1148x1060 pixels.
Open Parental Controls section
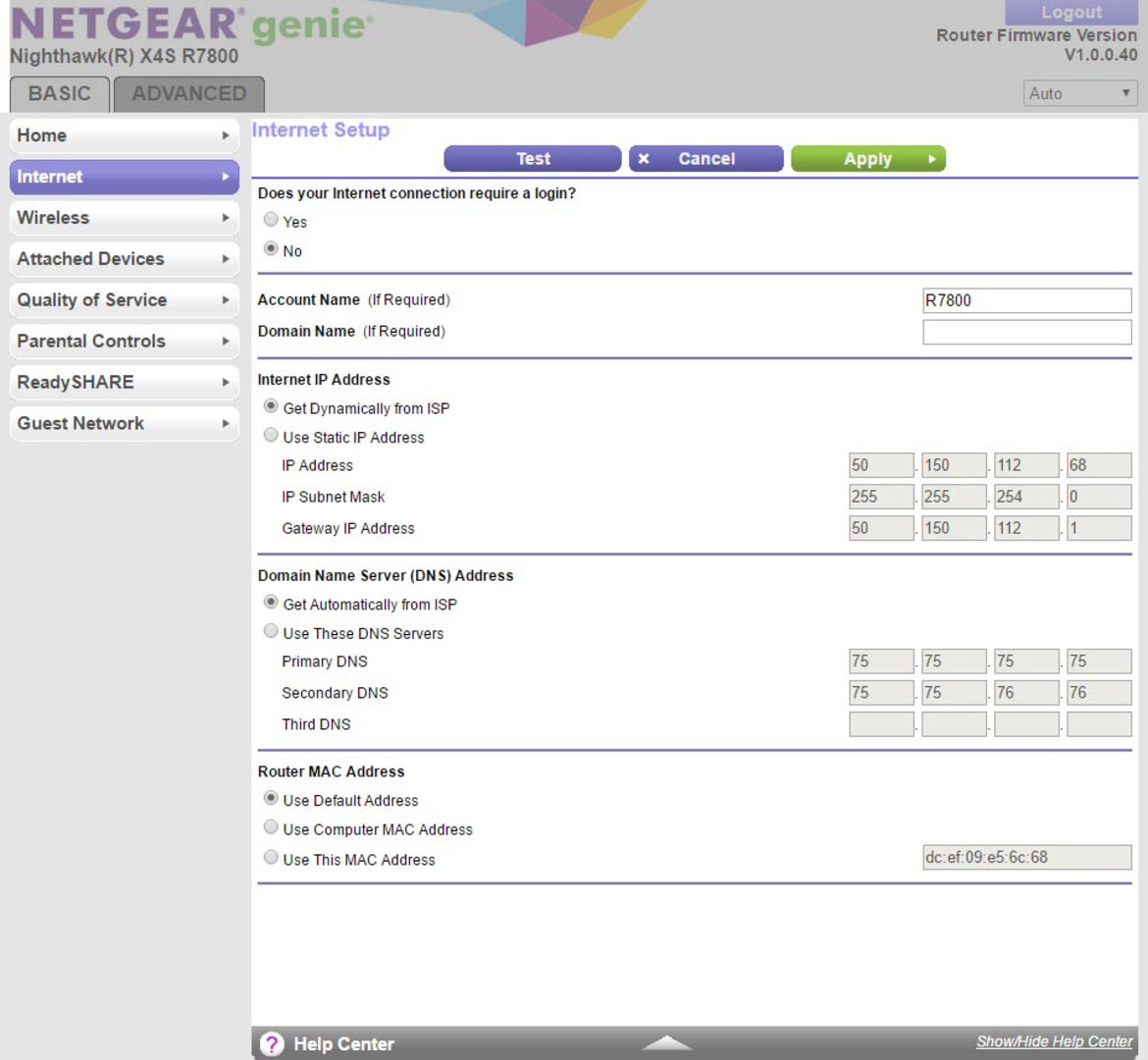pos(125,341)
